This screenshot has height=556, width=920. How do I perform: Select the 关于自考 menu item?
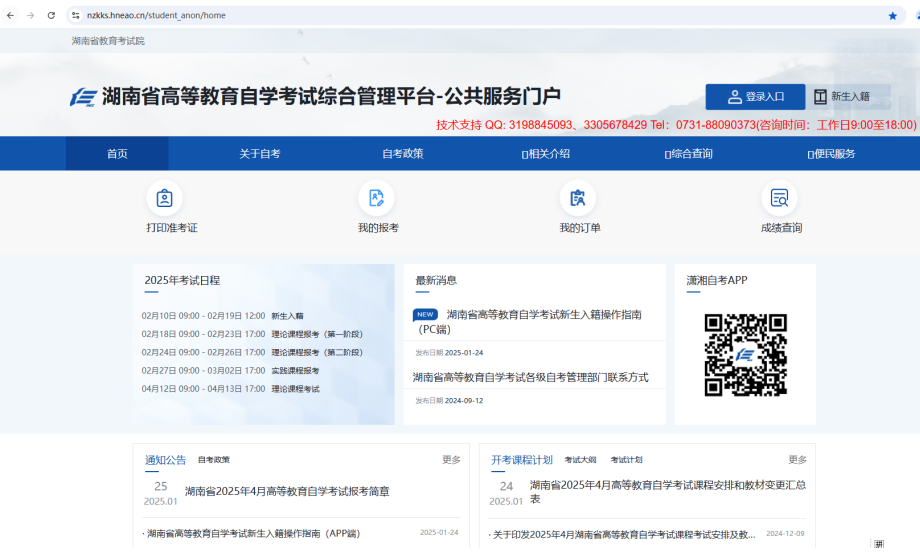coord(260,154)
